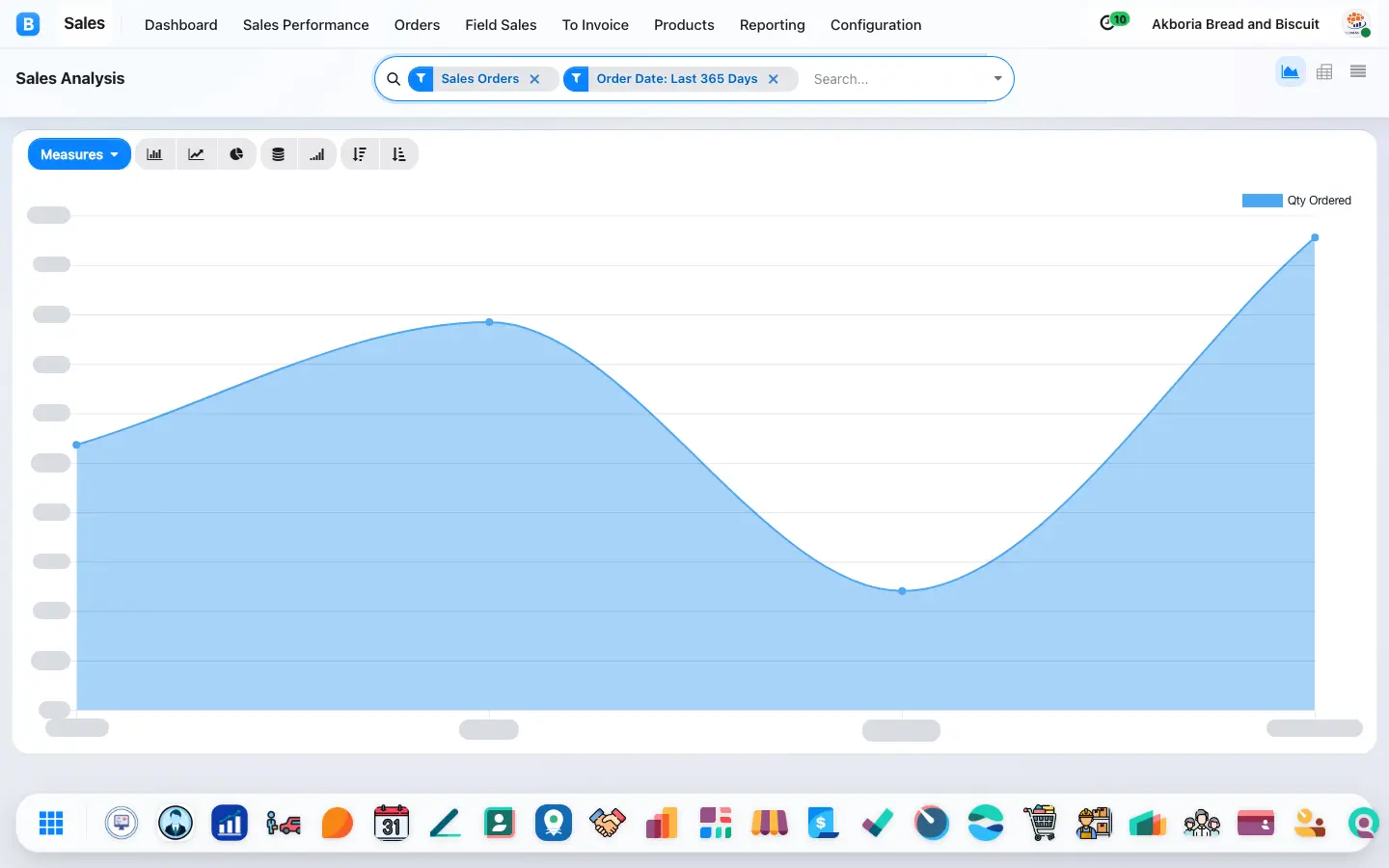Click the search magnifier icon

(394, 79)
